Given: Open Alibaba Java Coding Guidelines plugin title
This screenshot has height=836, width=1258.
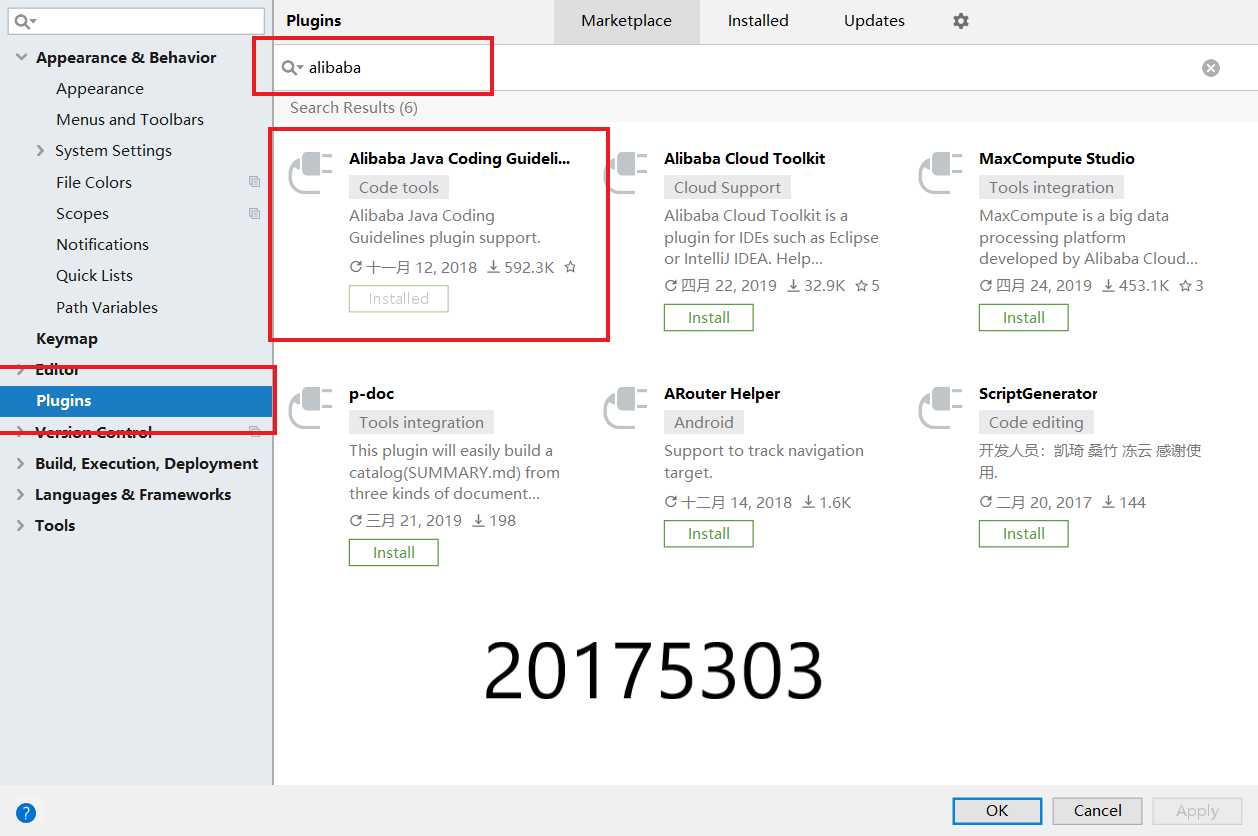Looking at the screenshot, I should coord(460,159).
